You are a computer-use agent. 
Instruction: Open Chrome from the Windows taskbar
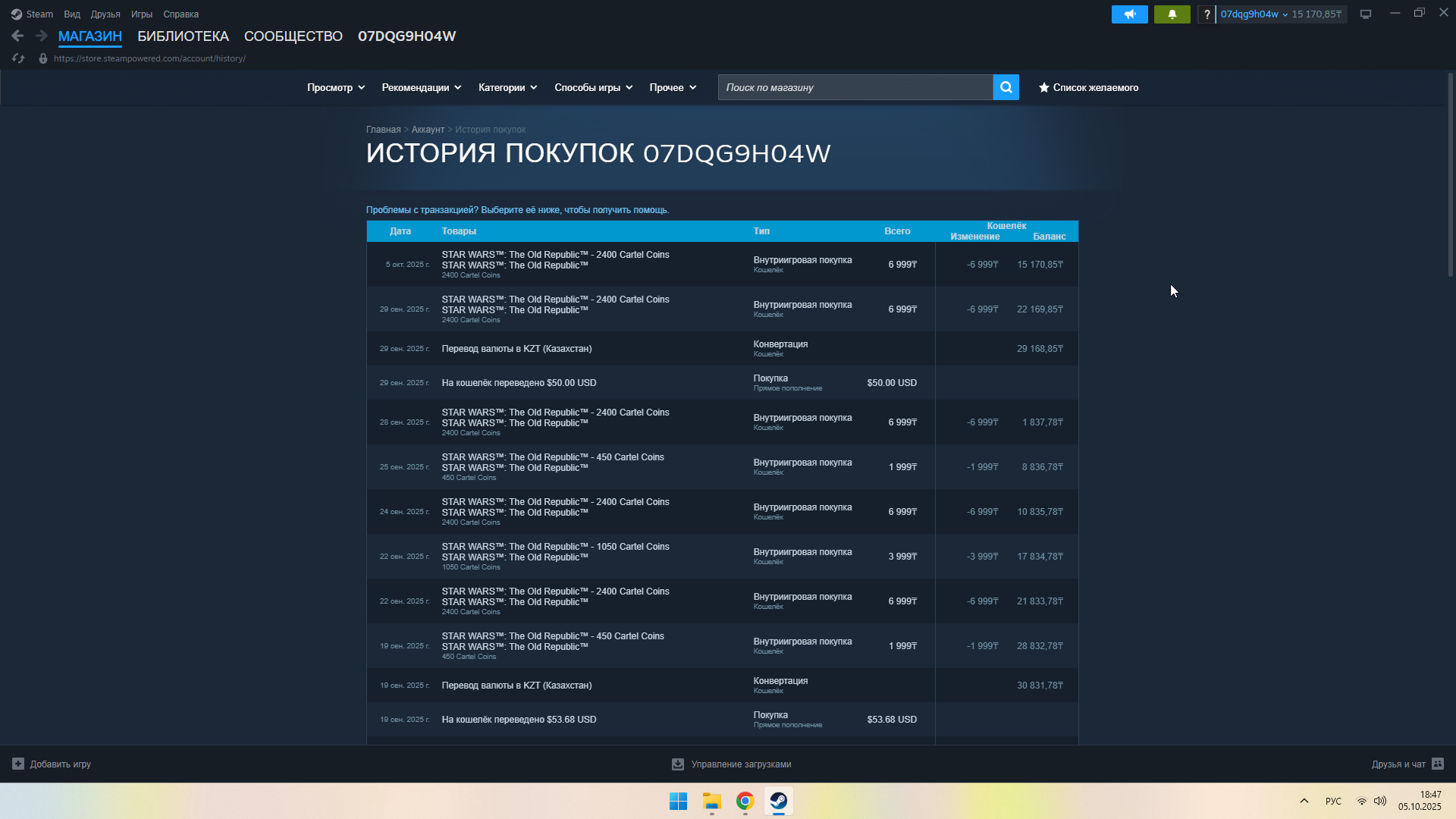click(745, 802)
